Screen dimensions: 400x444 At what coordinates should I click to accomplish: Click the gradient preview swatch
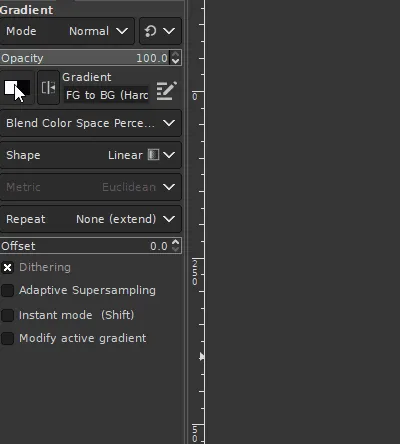[17, 88]
